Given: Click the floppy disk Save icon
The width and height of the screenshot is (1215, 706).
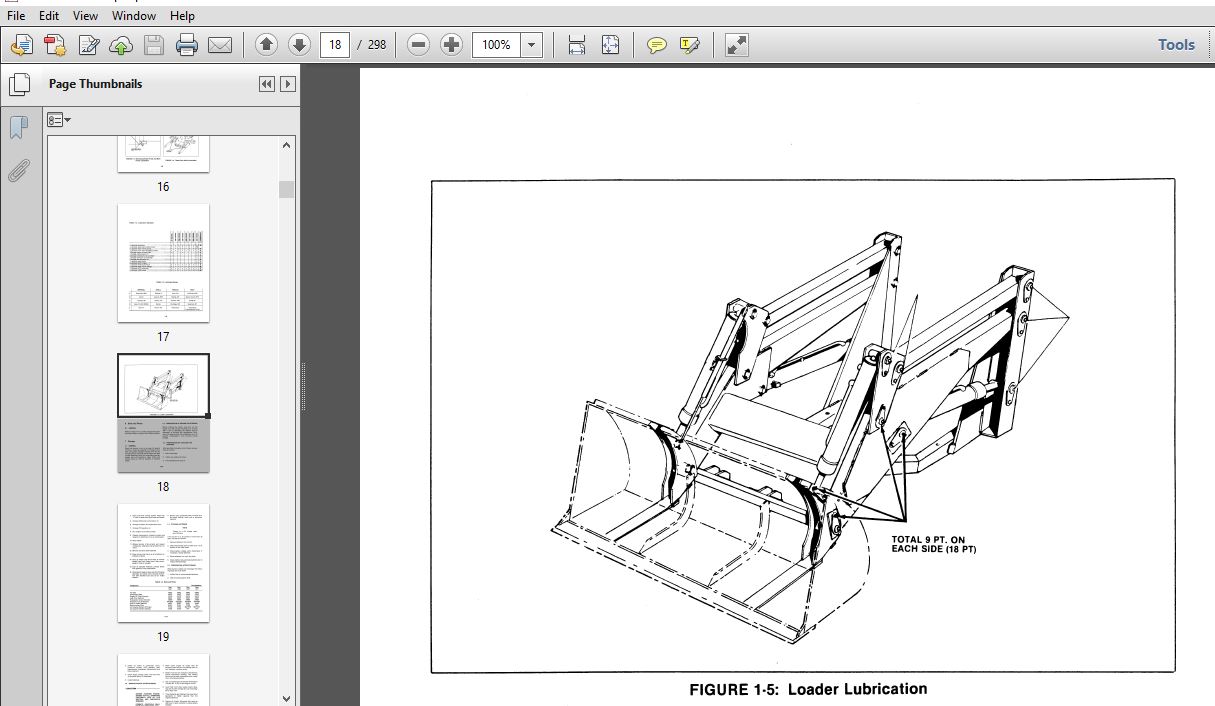Looking at the screenshot, I should pyautogui.click(x=154, y=45).
